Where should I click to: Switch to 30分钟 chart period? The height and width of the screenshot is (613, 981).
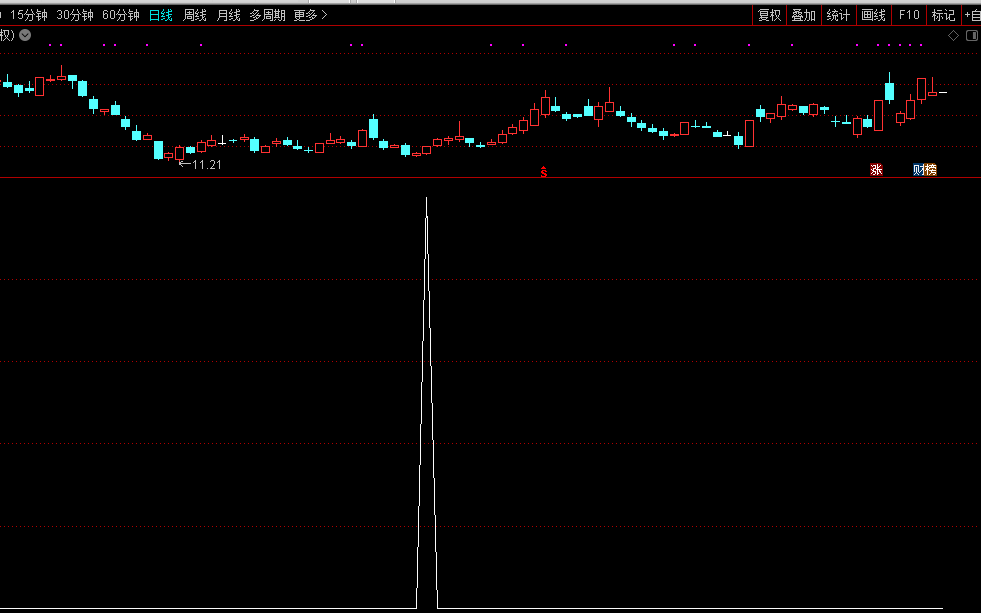point(75,15)
